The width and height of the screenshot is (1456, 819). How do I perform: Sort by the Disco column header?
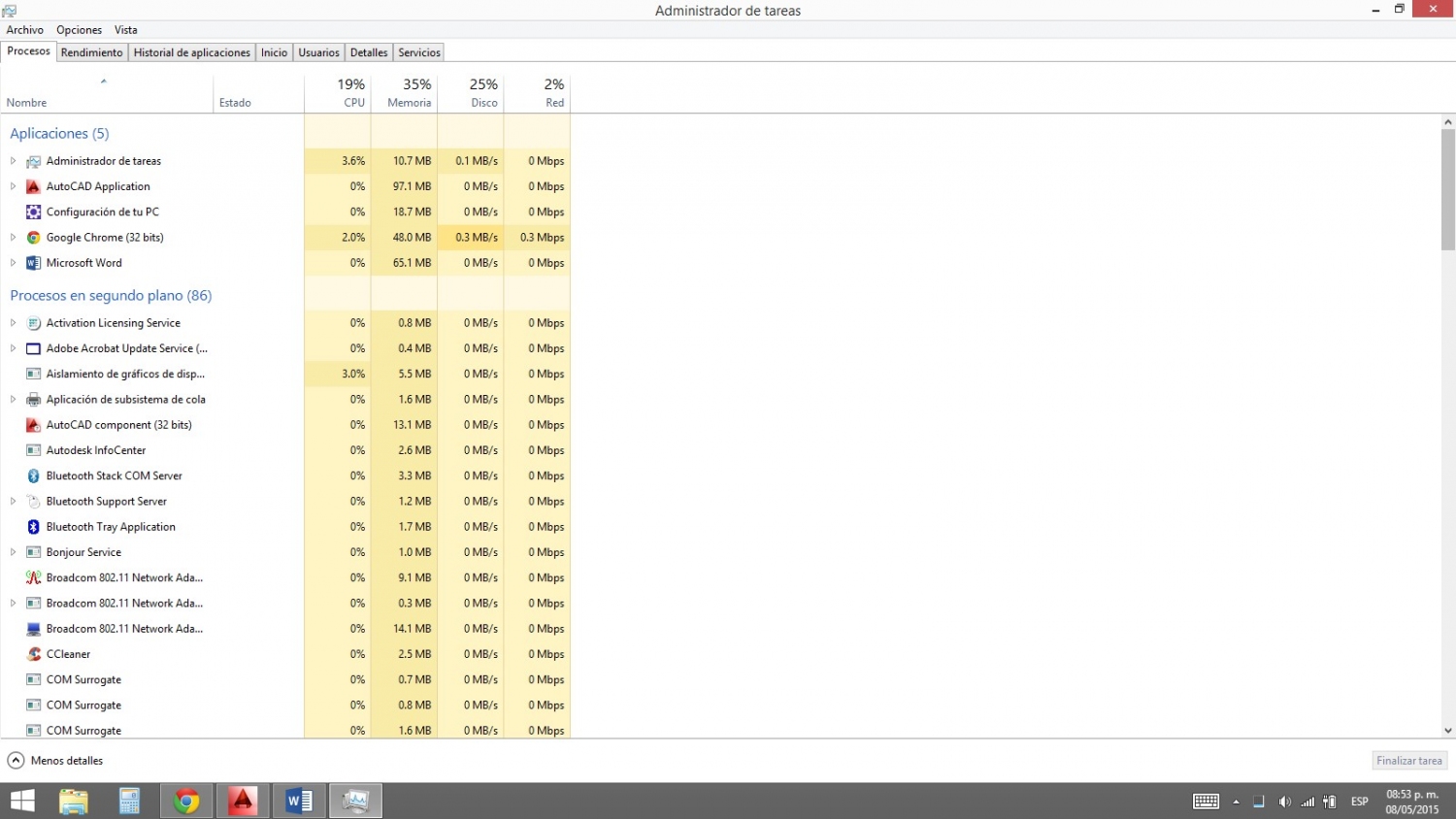471,93
